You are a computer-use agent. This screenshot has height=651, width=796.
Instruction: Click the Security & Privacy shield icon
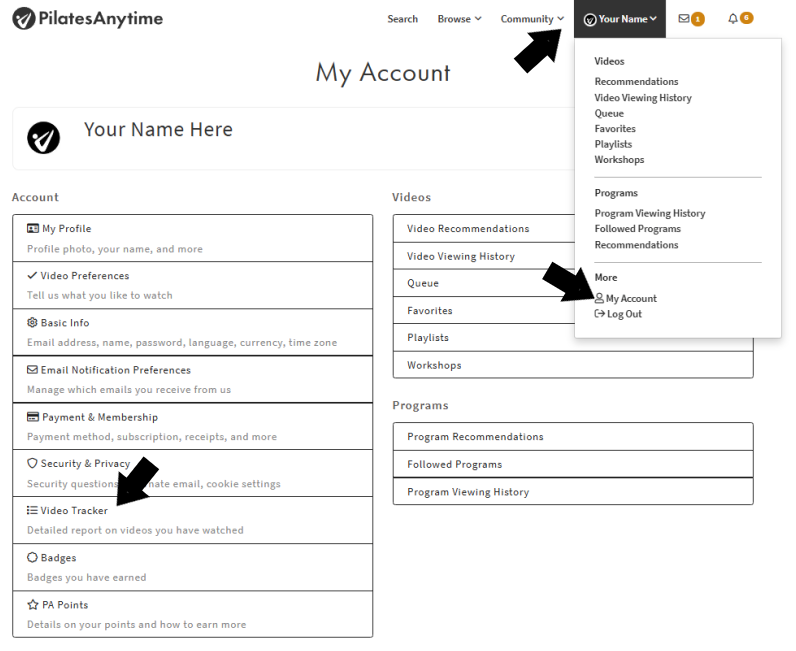tap(32, 463)
